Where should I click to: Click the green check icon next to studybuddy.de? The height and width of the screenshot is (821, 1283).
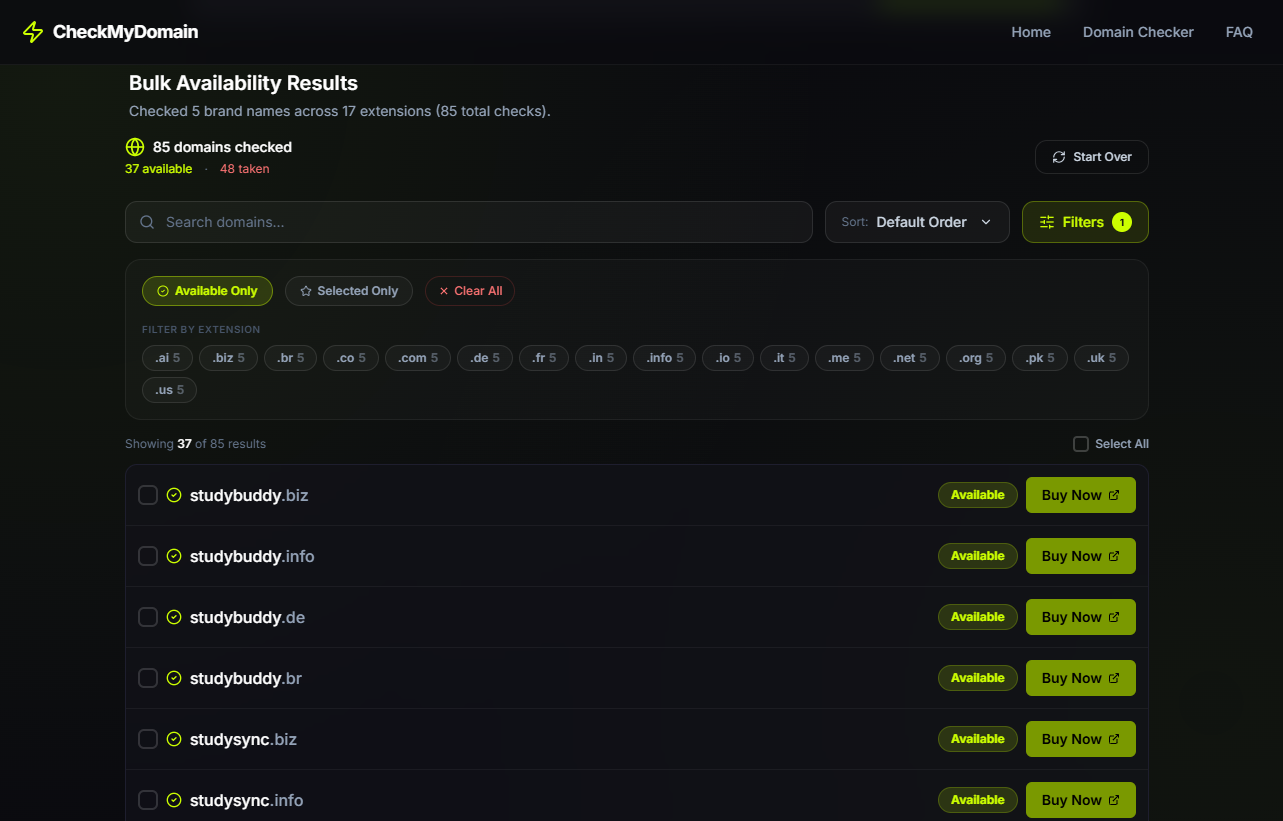click(174, 617)
